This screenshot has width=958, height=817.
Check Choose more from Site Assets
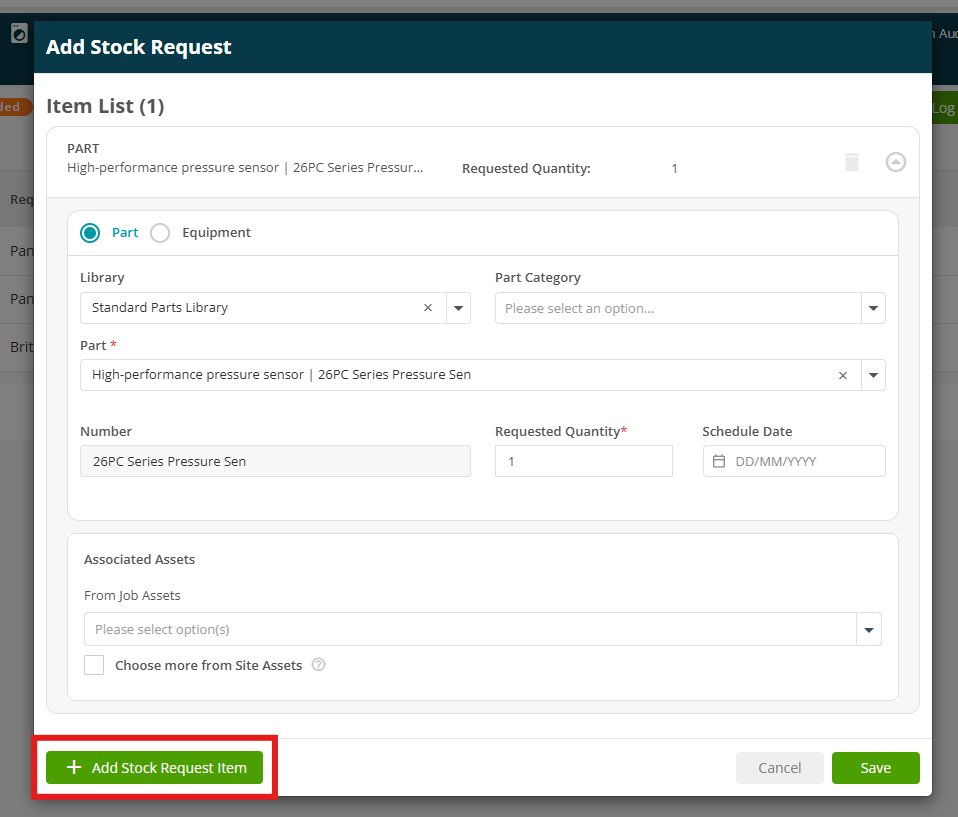[94, 665]
